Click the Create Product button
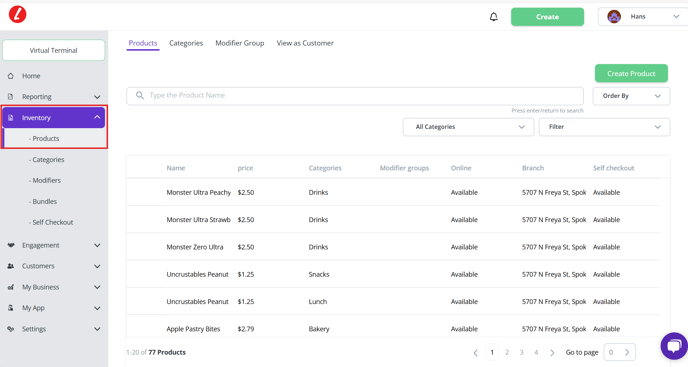The image size is (688, 367). coord(631,73)
